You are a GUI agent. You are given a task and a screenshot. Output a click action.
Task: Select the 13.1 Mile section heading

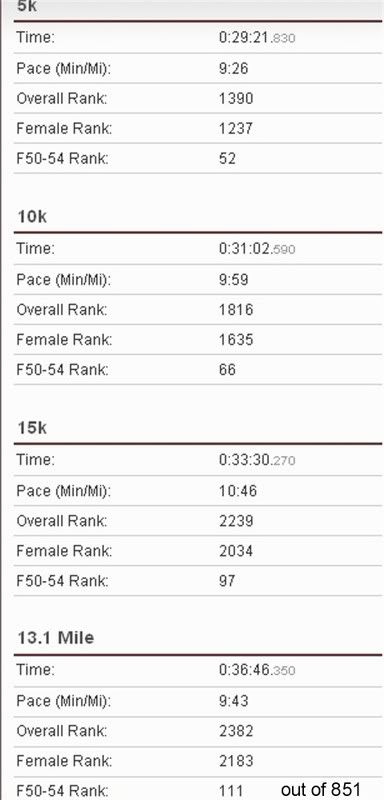pyautogui.click(x=56, y=638)
